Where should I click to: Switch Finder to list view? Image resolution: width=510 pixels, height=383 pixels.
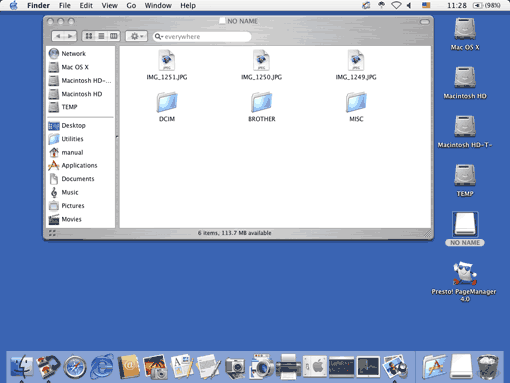coord(101,36)
